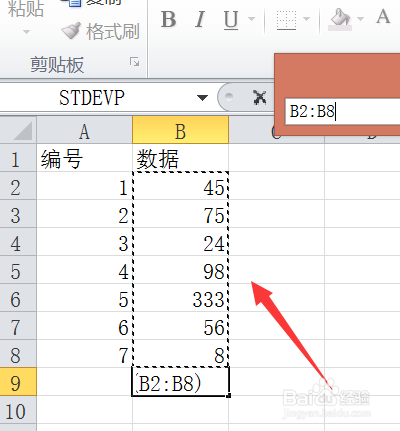Click cell A2 containing 1
Screen dimensions: 400x431
(x=84, y=186)
